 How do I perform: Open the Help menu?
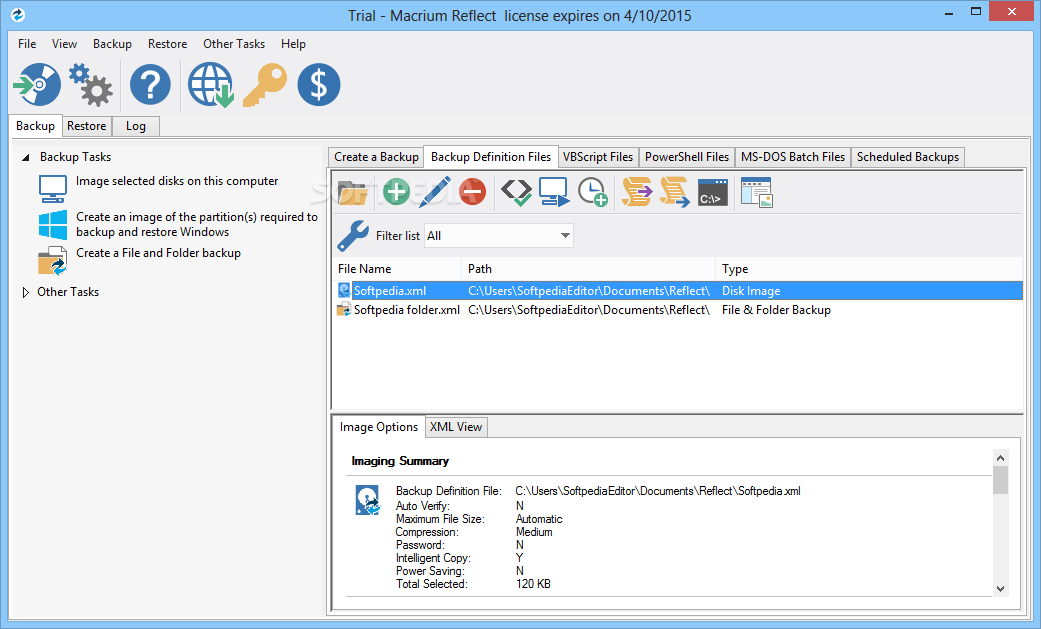293,44
